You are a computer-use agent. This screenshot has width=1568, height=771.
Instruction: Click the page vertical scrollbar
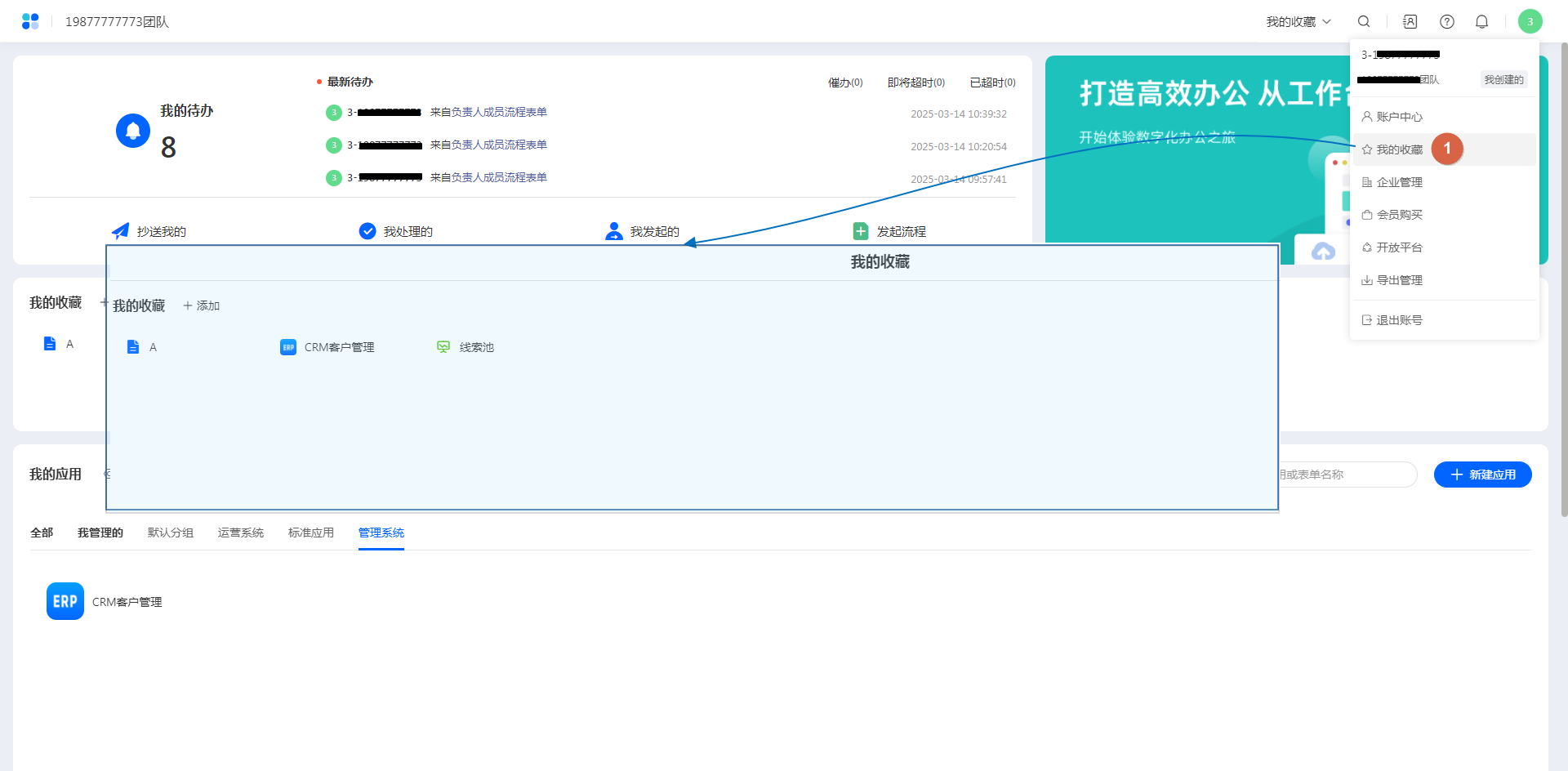(x=1564, y=278)
